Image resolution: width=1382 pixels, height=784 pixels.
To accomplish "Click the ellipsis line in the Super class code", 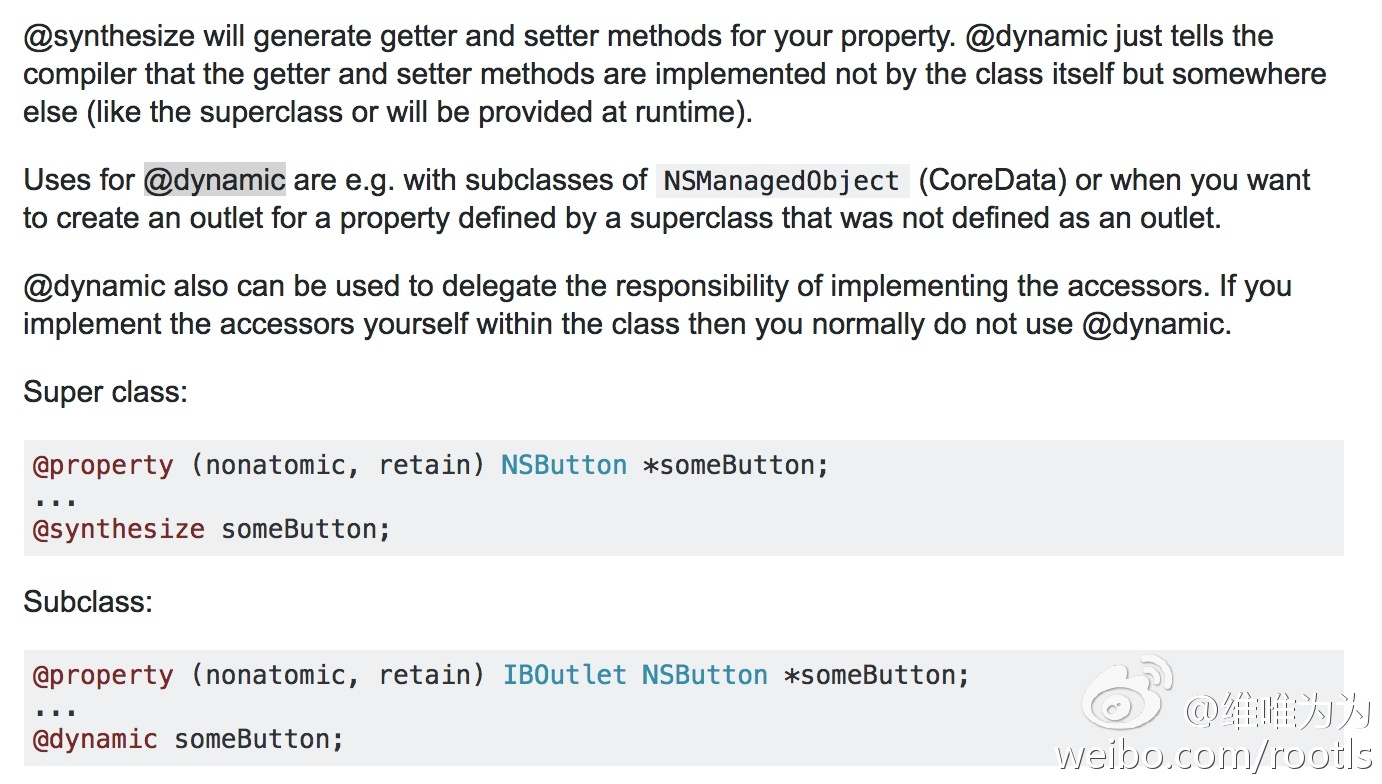I will coord(55,499).
